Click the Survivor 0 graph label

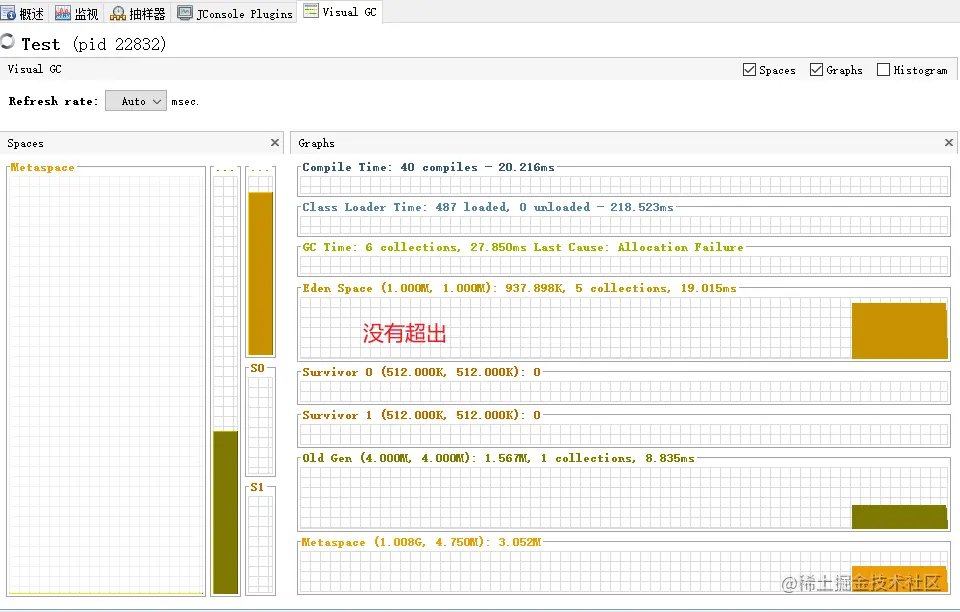[421, 372]
